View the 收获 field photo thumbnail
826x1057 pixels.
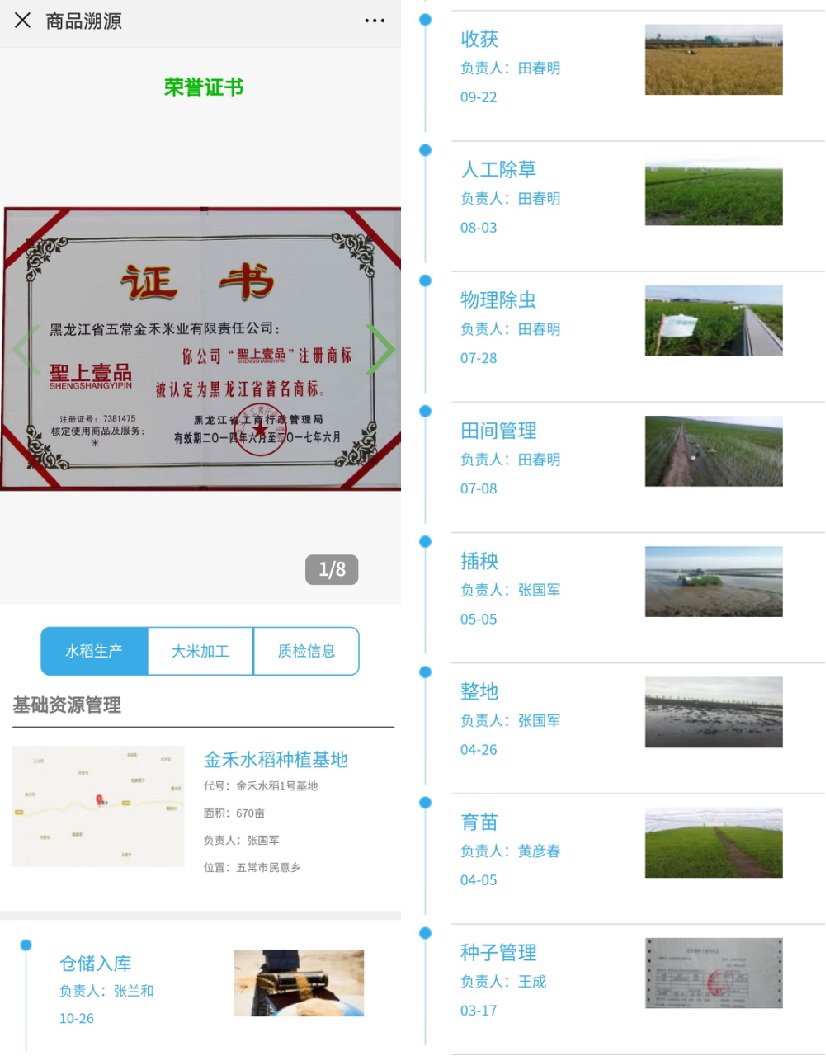(x=713, y=60)
